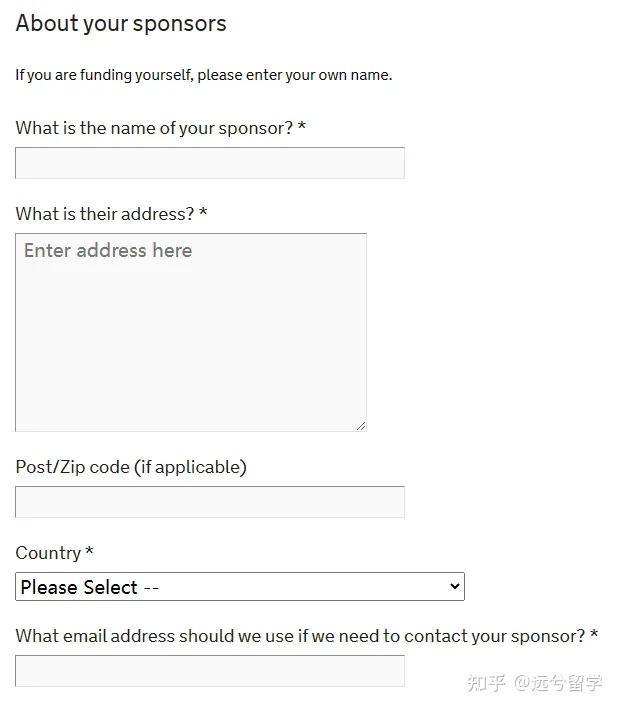Click the self-funding instruction text
The width and height of the screenshot is (618, 709).
(203, 75)
